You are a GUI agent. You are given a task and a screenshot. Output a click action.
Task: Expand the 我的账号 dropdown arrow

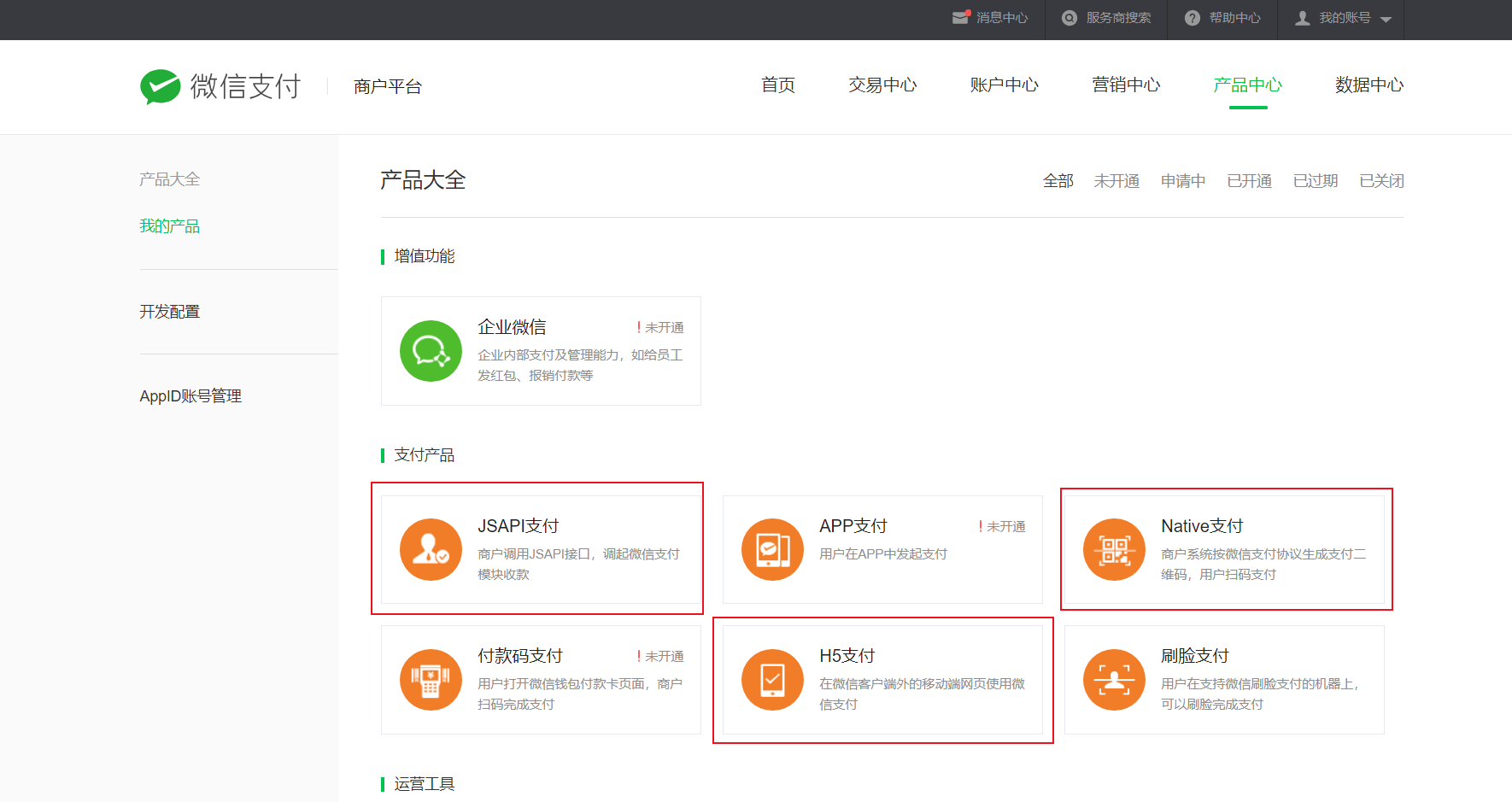1386,20
